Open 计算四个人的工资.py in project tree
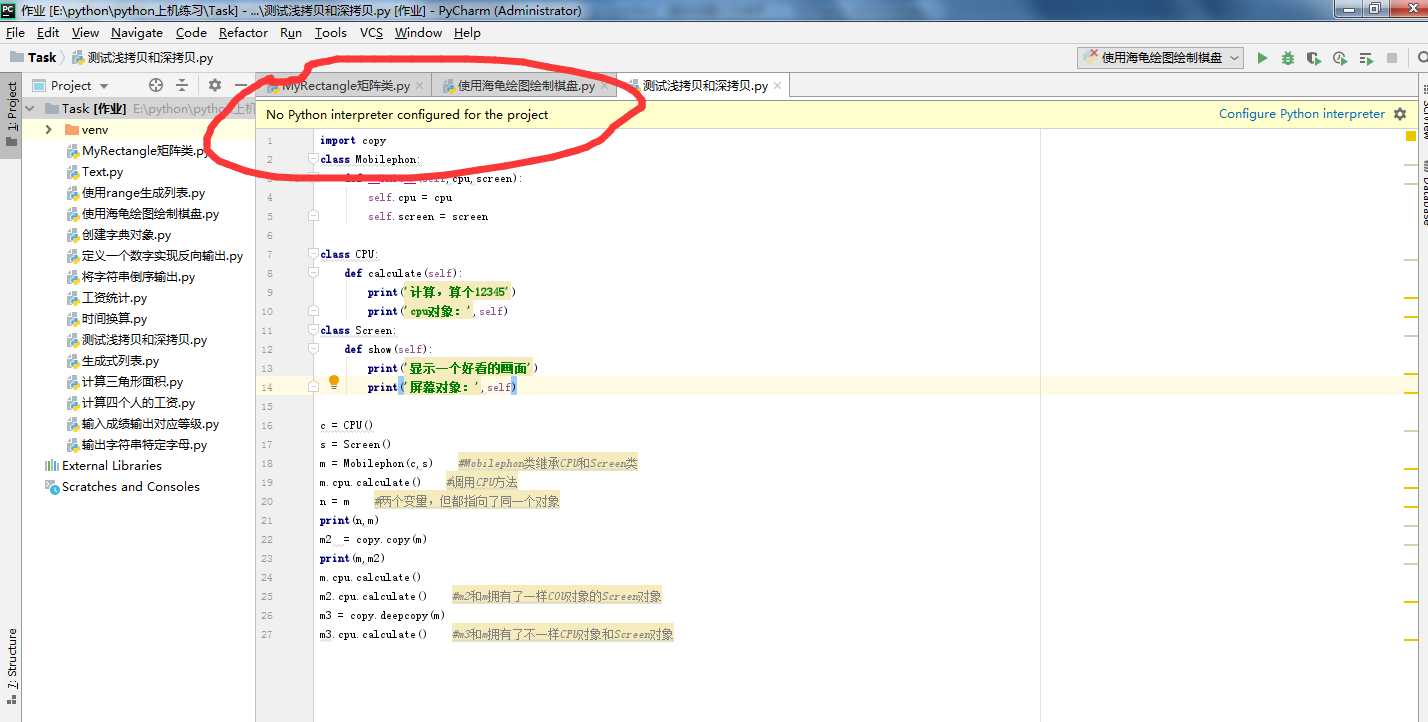1428x722 pixels. click(138, 403)
